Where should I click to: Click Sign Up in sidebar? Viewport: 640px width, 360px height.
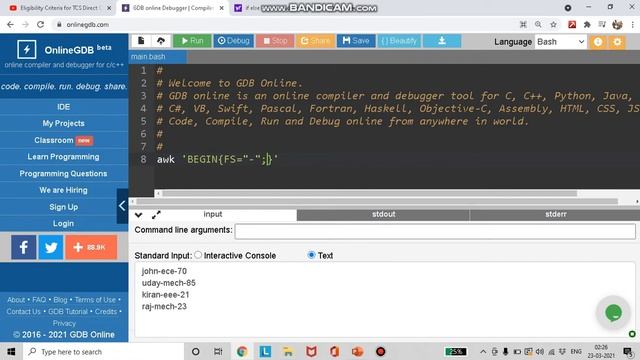point(64,207)
